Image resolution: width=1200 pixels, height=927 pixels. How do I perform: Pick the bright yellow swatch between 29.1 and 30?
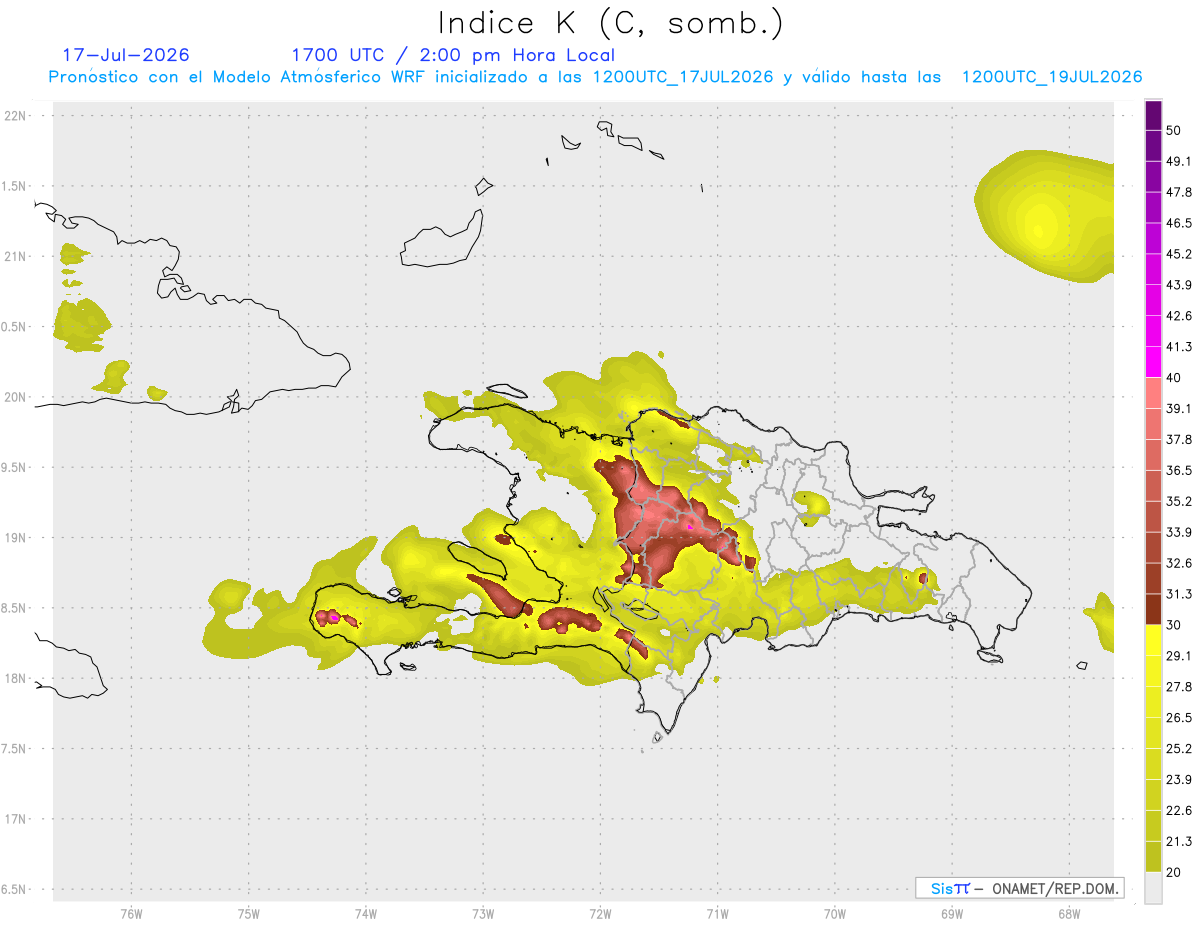[x=1153, y=640]
